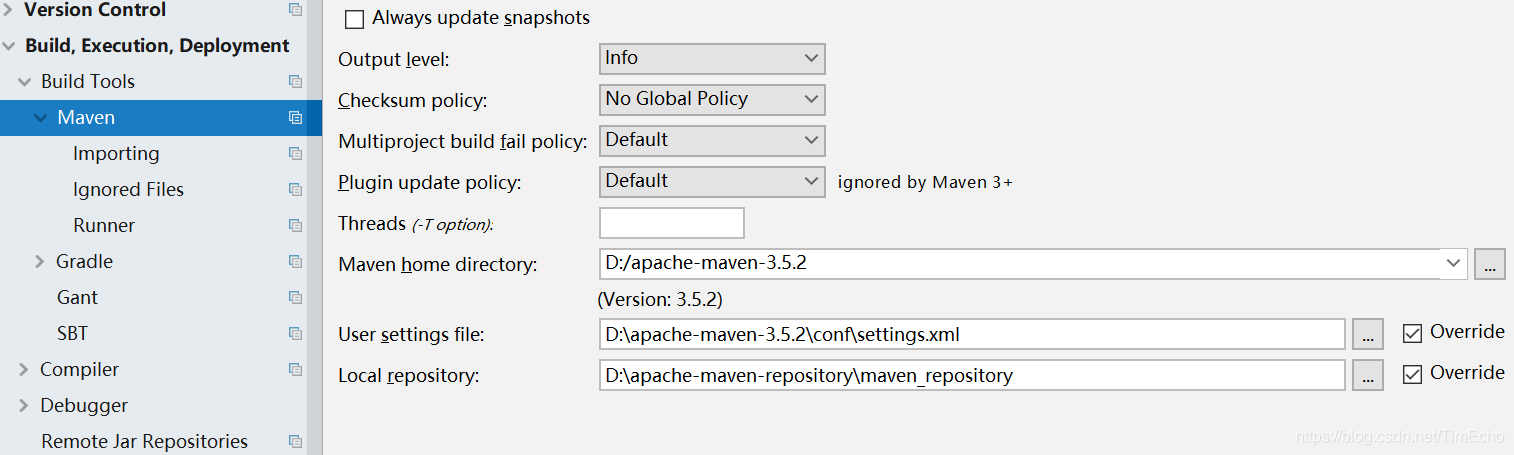Open Multiproject build fail policy dropdown

click(x=712, y=140)
